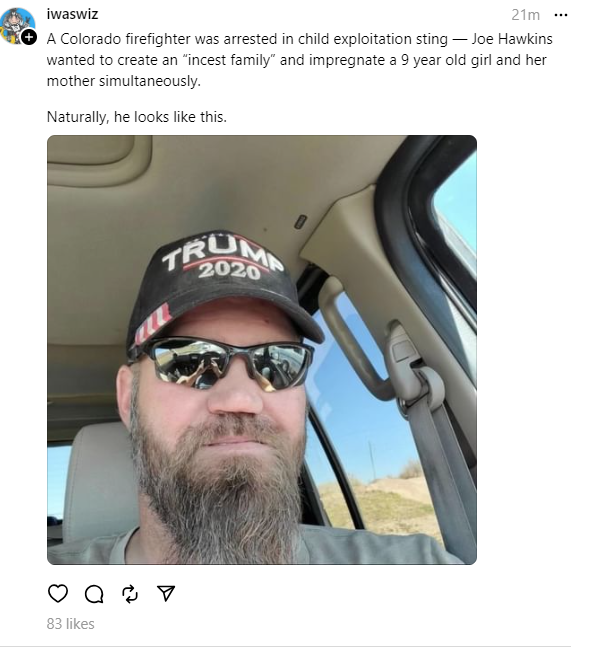This screenshot has width=605, height=647.
Task: Visit the iwaswiz username link
Action: (72, 14)
